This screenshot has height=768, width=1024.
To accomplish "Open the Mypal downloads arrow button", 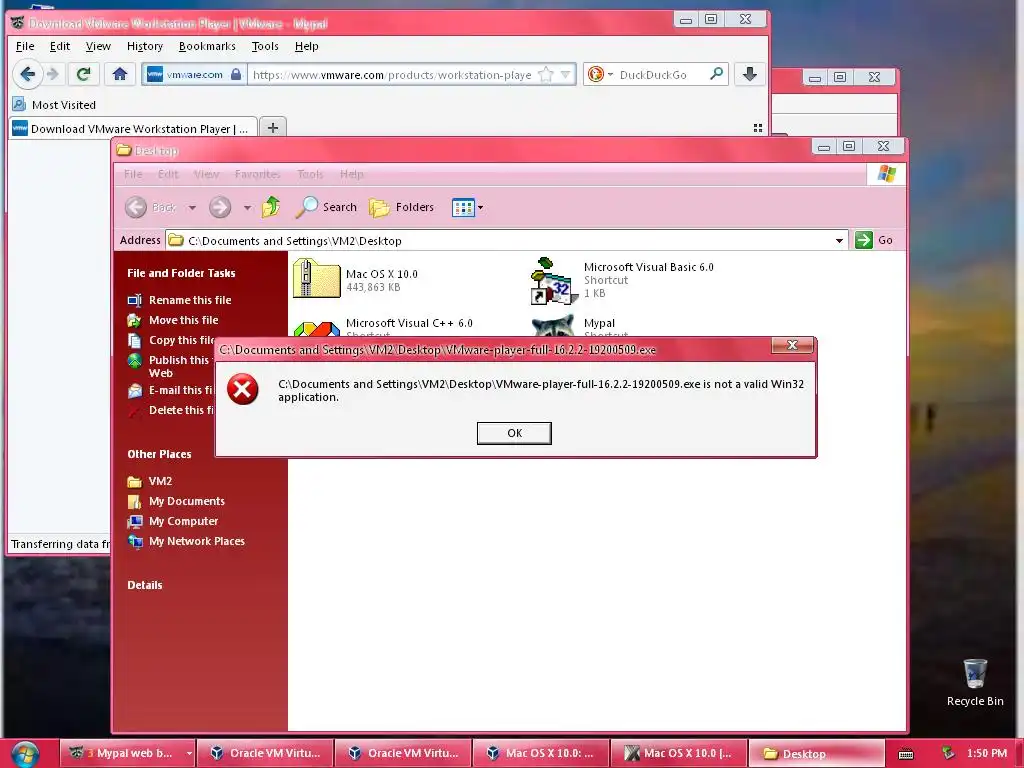I will click(750, 74).
